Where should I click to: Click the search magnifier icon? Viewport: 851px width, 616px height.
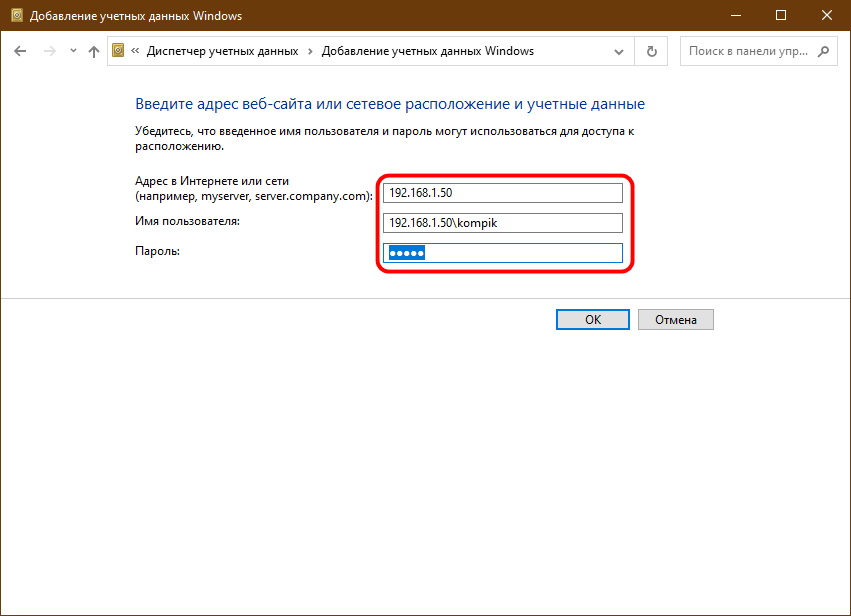coord(823,51)
